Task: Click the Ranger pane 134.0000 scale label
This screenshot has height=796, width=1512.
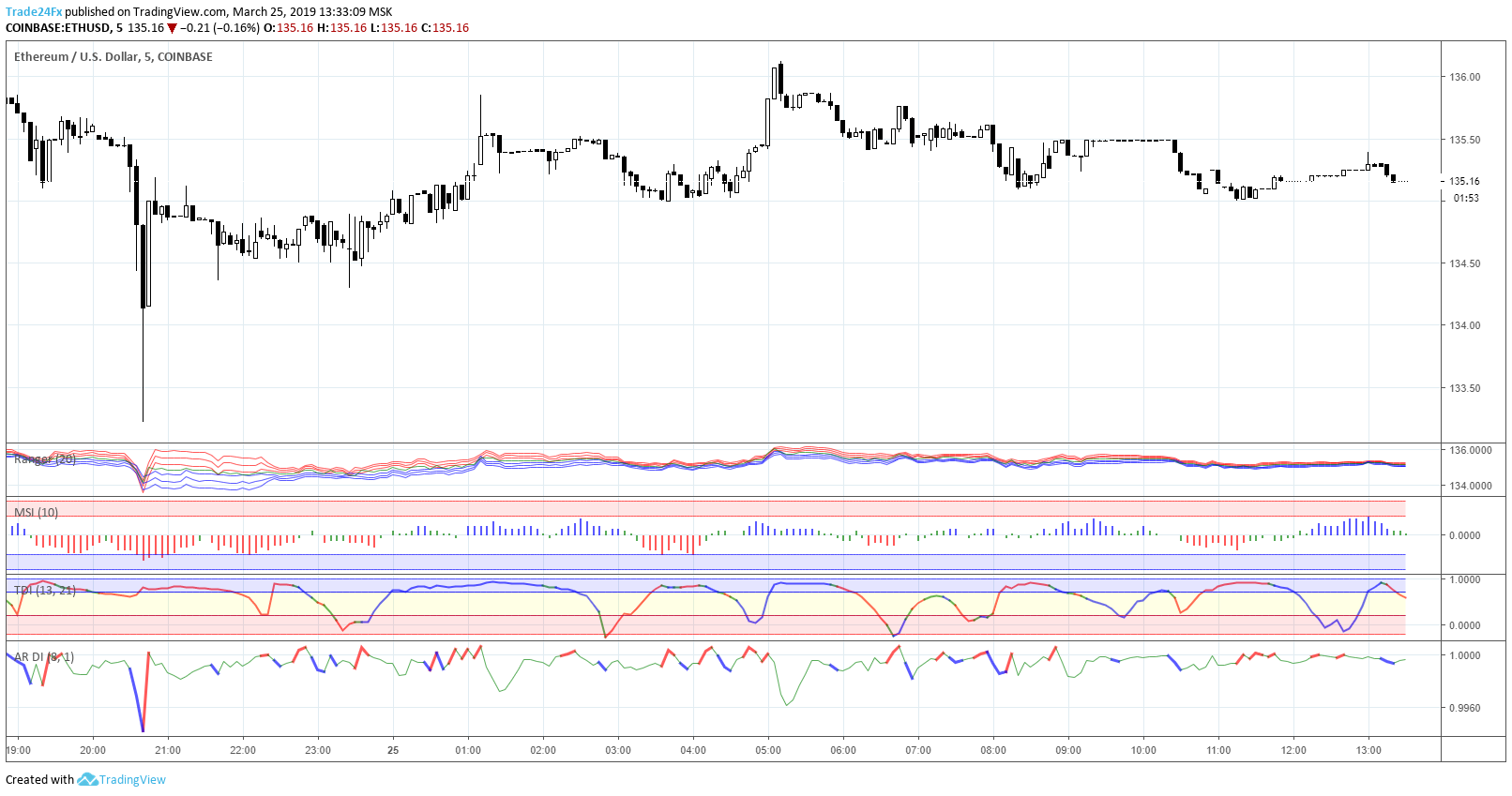Action: [1470, 486]
